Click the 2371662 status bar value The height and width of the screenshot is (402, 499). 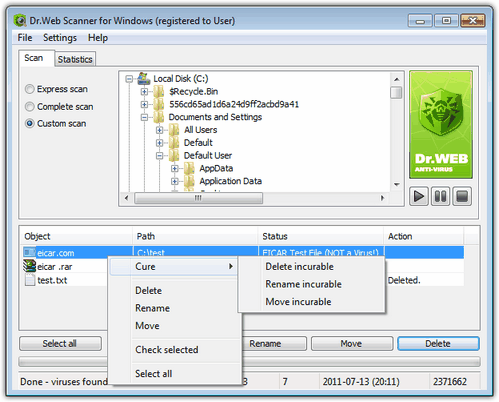(x=450, y=382)
